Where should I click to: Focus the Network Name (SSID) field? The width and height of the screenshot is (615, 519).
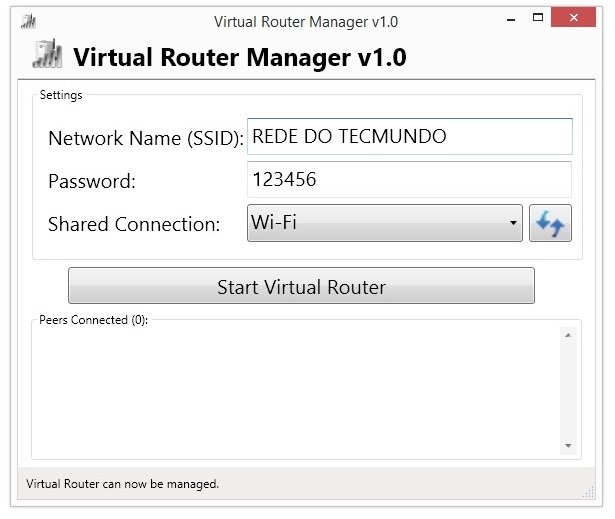410,136
